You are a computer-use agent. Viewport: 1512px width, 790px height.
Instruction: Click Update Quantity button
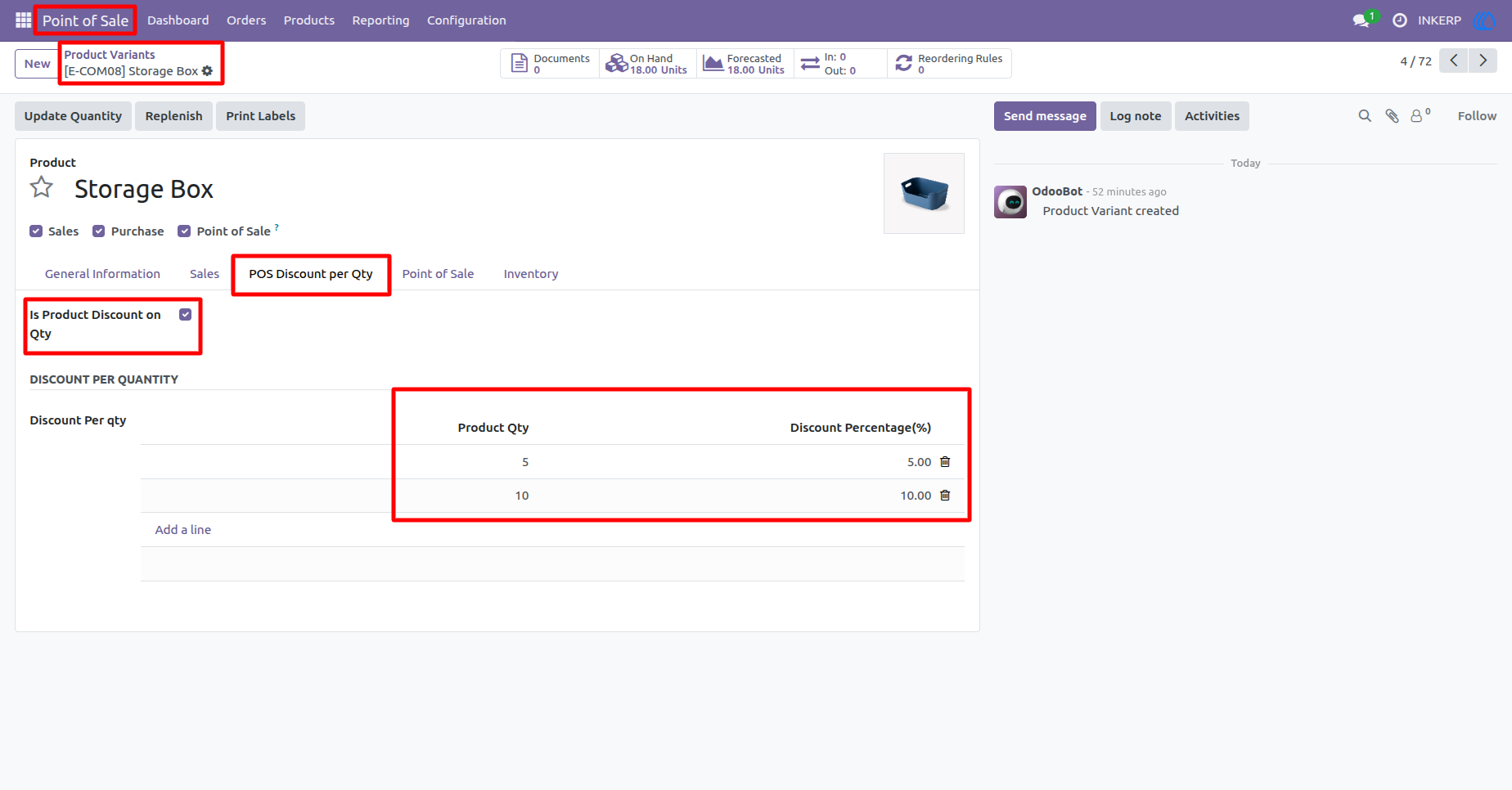pos(73,116)
